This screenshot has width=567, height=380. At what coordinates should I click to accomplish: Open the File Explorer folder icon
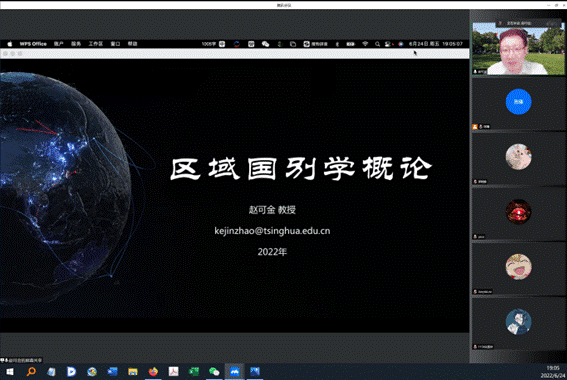tap(133, 372)
